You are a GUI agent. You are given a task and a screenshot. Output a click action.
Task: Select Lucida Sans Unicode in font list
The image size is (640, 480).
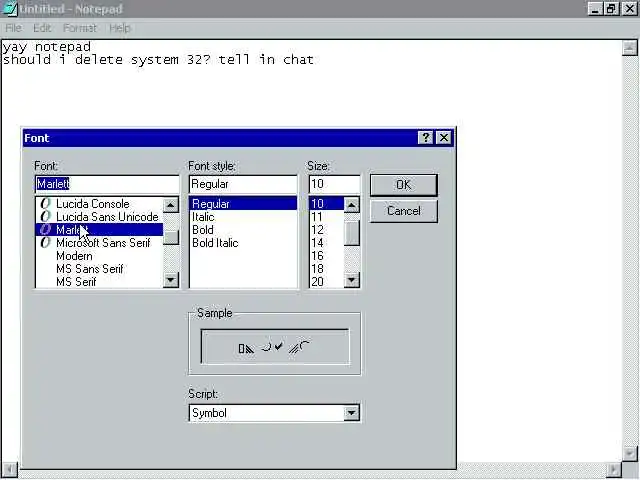99,216
